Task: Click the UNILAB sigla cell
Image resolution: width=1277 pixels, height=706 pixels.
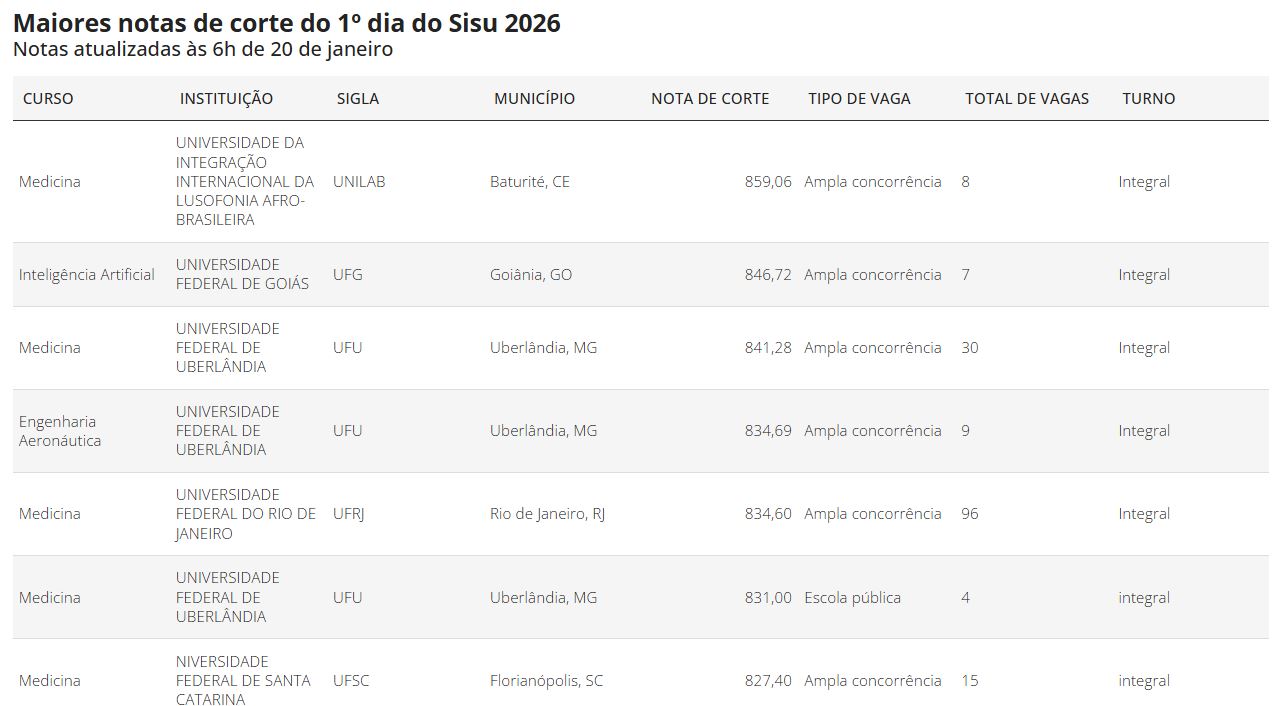Action: tap(359, 182)
